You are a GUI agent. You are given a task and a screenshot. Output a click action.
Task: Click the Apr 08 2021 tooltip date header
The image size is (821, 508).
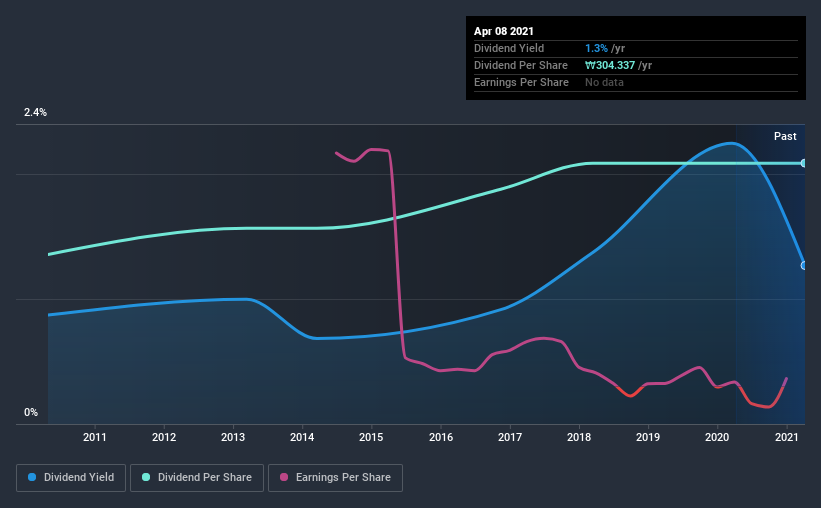[x=504, y=31]
